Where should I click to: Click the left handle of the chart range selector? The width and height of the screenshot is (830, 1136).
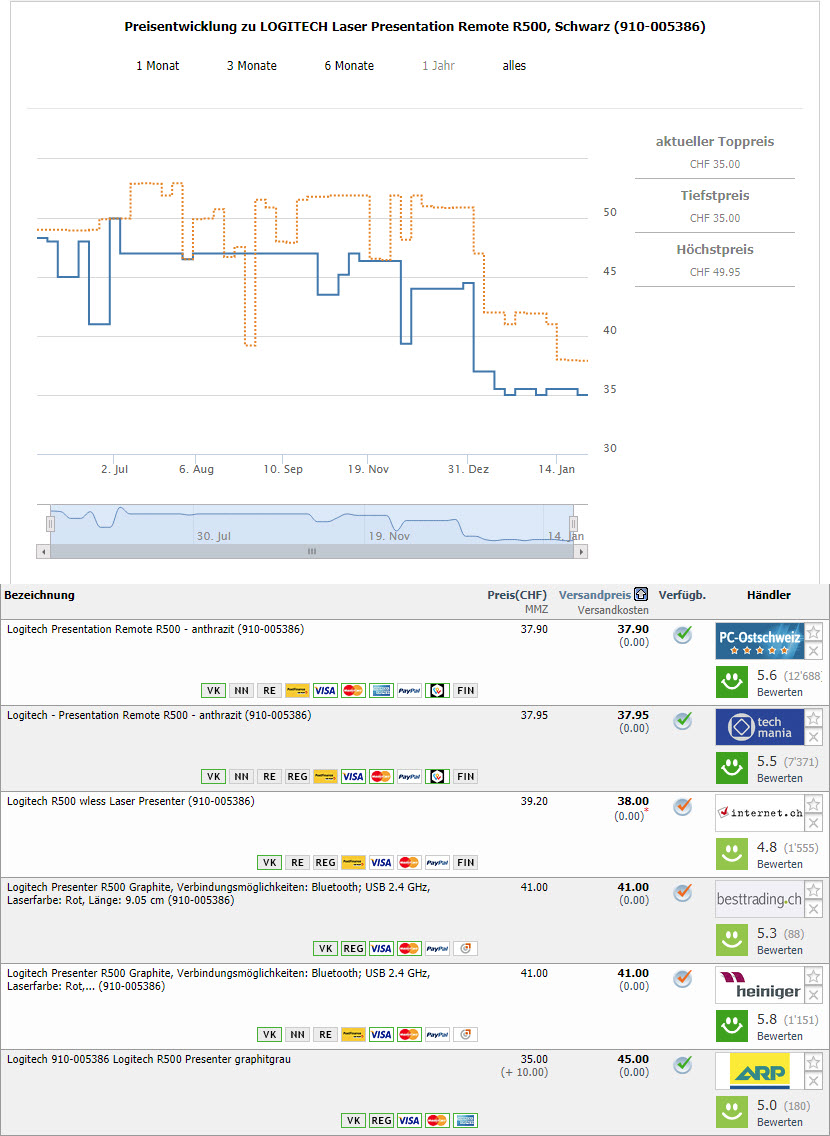[50, 524]
